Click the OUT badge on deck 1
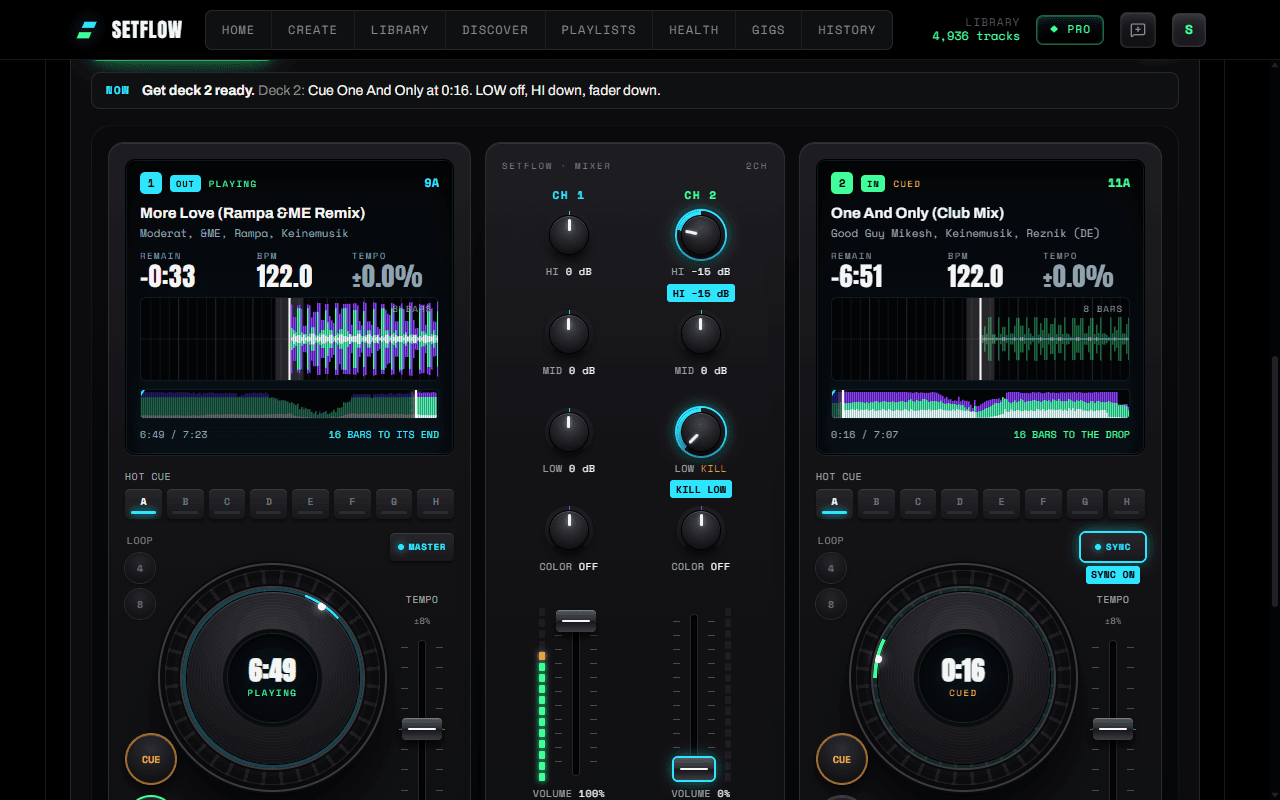Screen dimensions: 1280x800 click(185, 184)
